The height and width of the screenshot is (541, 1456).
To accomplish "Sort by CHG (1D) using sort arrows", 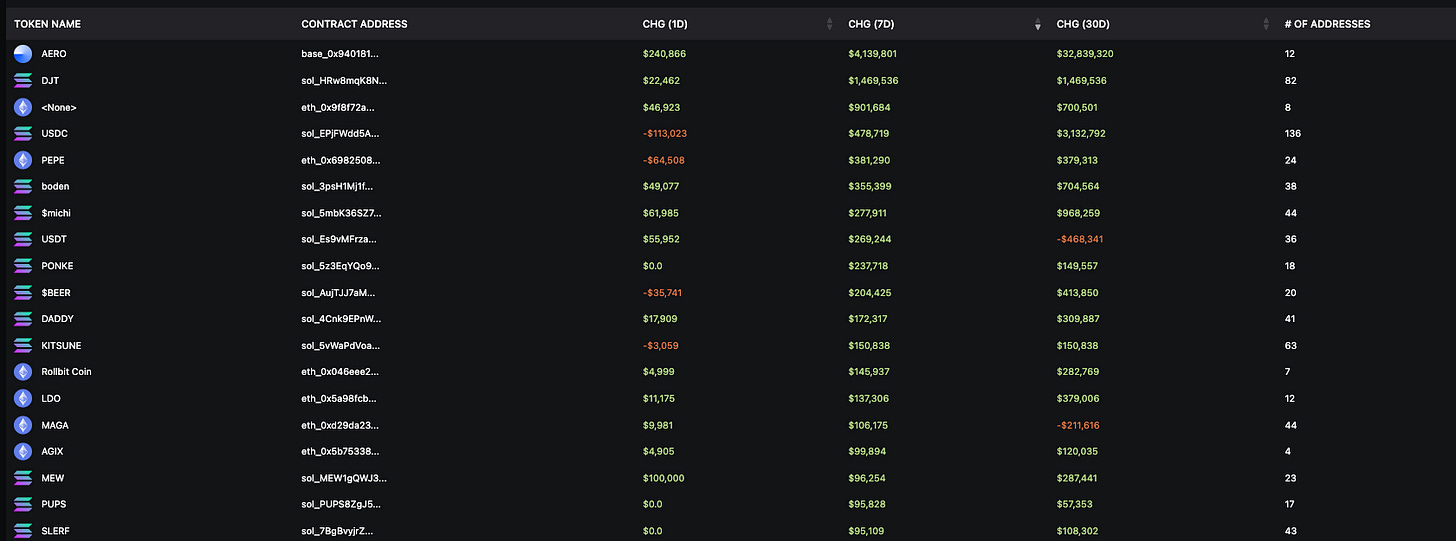I will point(830,24).
